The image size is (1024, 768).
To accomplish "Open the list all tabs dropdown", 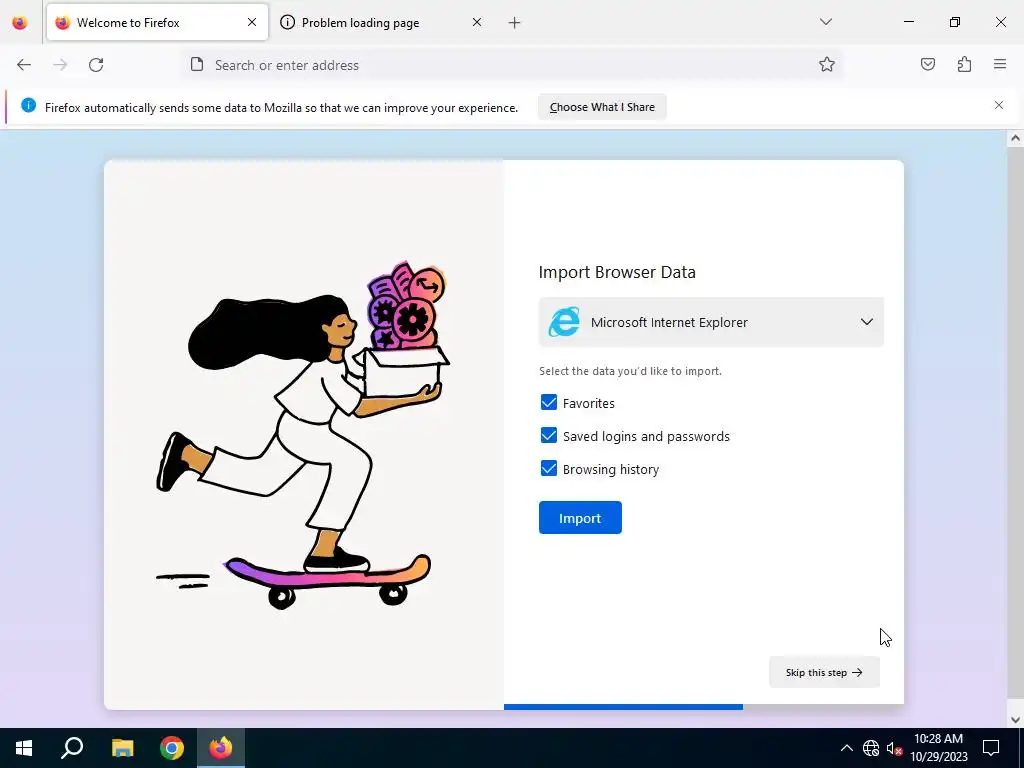I will [825, 22].
